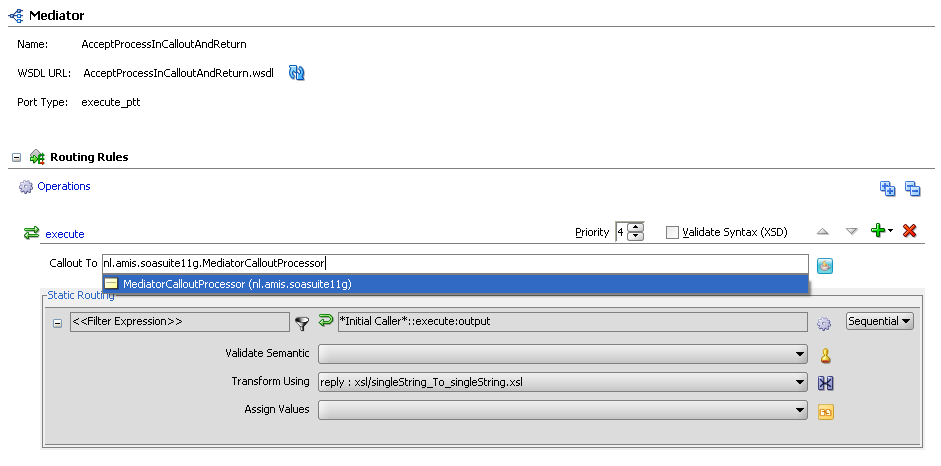The image size is (941, 466).
Task: Click into the Priority number field
Action: click(621, 232)
